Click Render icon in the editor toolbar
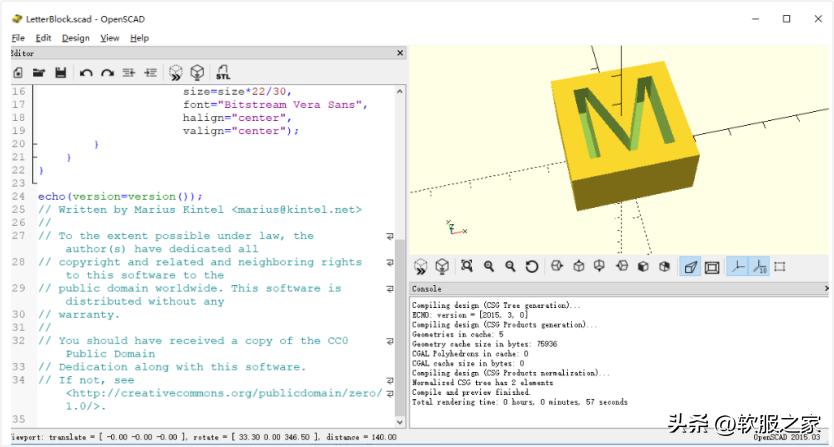Viewport: 834px width, 447px height. 198,73
